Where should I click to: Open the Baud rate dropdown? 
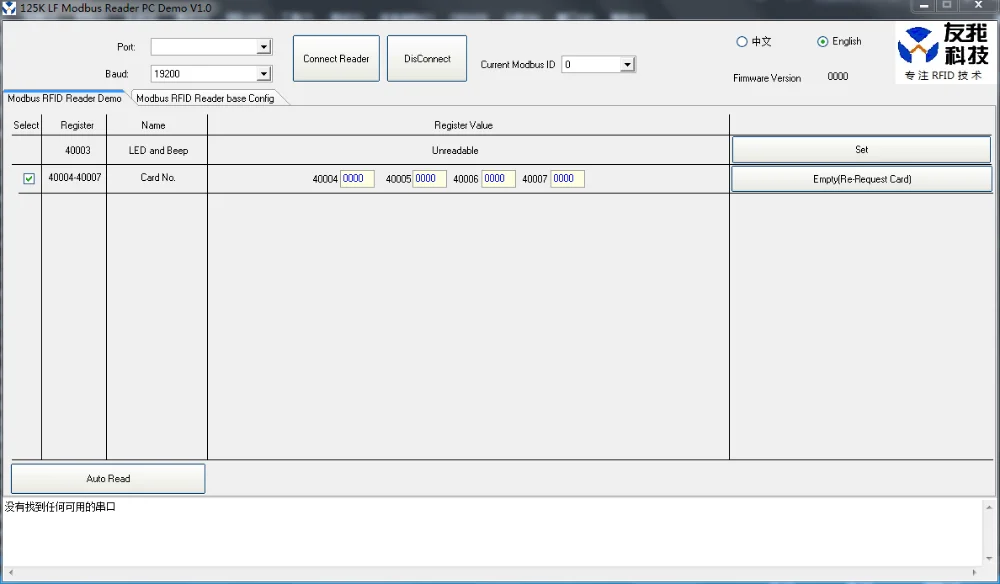(x=264, y=74)
